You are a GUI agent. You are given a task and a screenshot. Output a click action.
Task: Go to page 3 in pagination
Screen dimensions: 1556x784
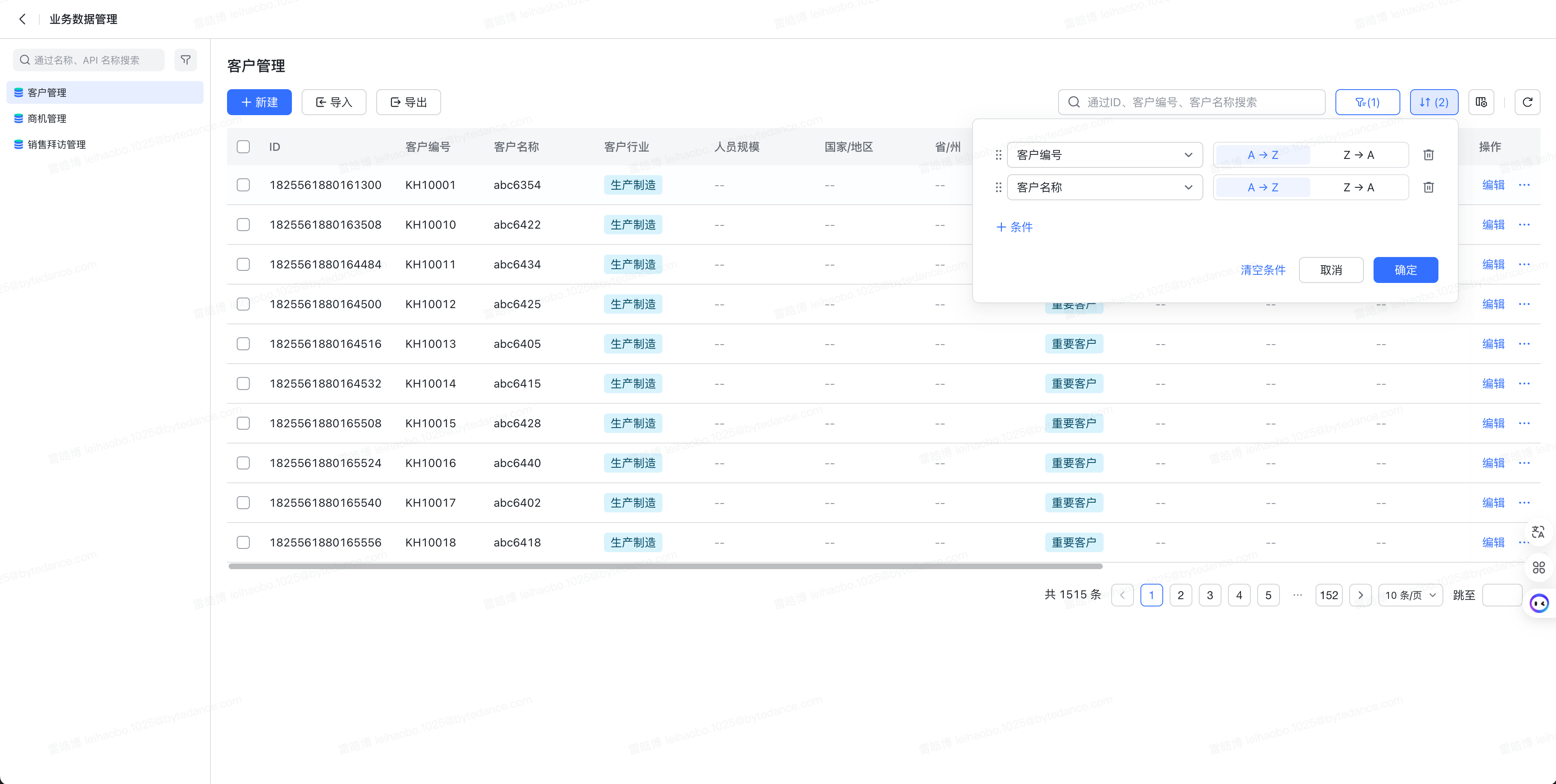1210,595
